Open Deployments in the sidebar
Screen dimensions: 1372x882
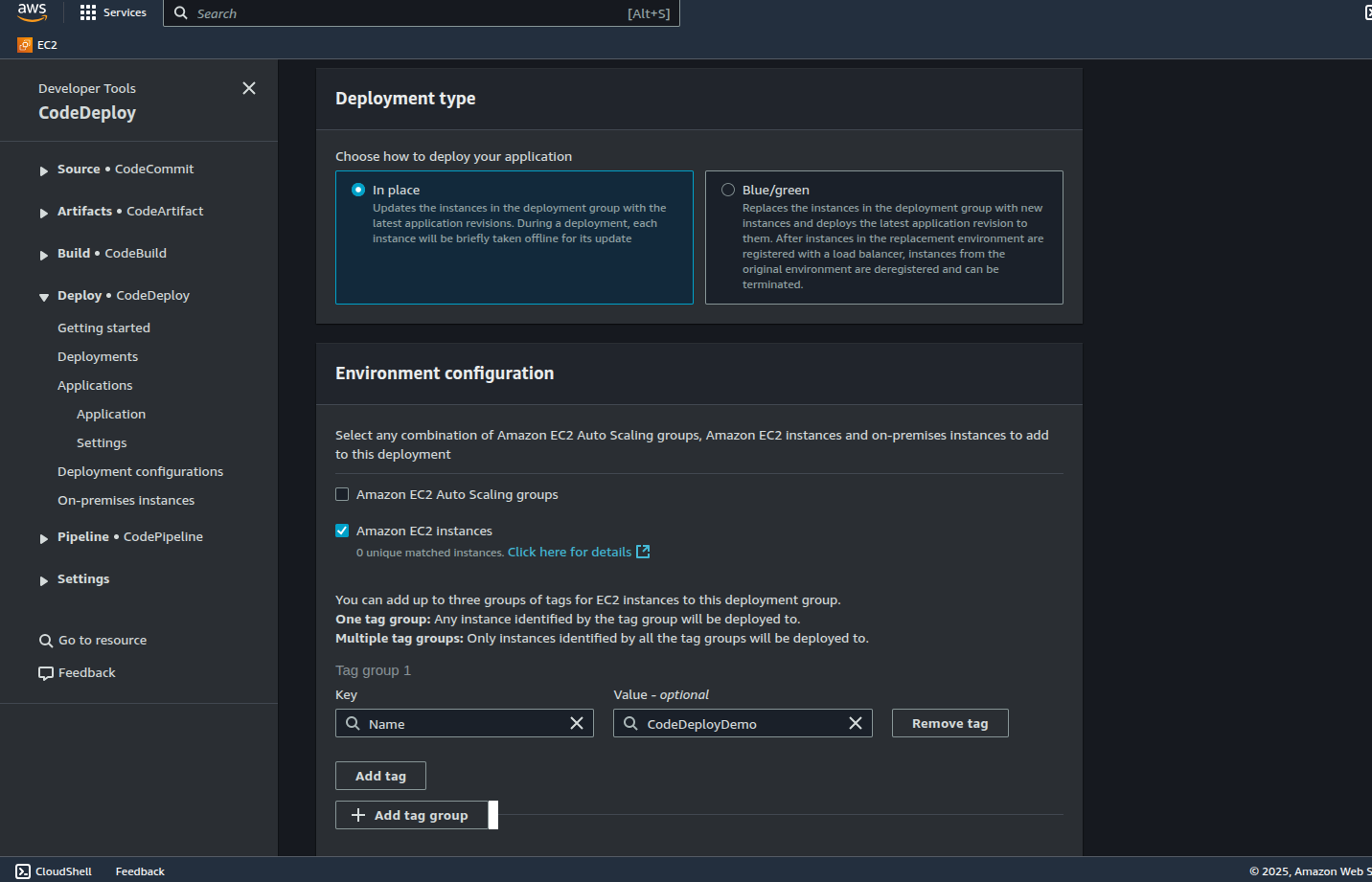click(98, 356)
